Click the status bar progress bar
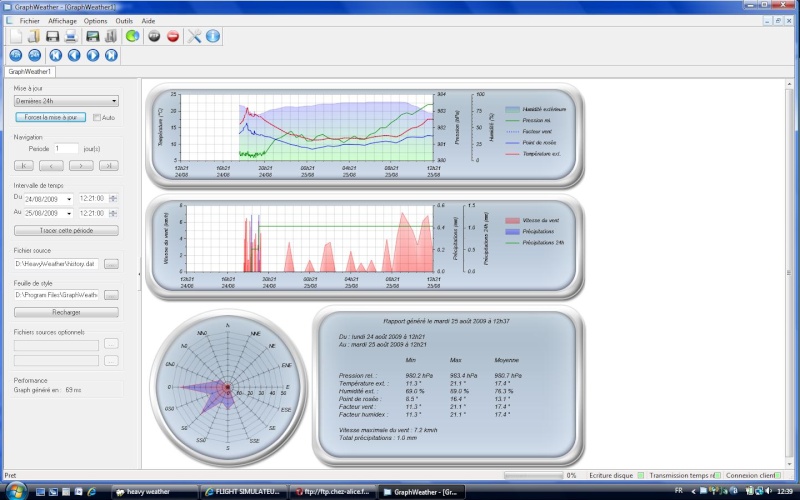The image size is (800, 500). 534,476
